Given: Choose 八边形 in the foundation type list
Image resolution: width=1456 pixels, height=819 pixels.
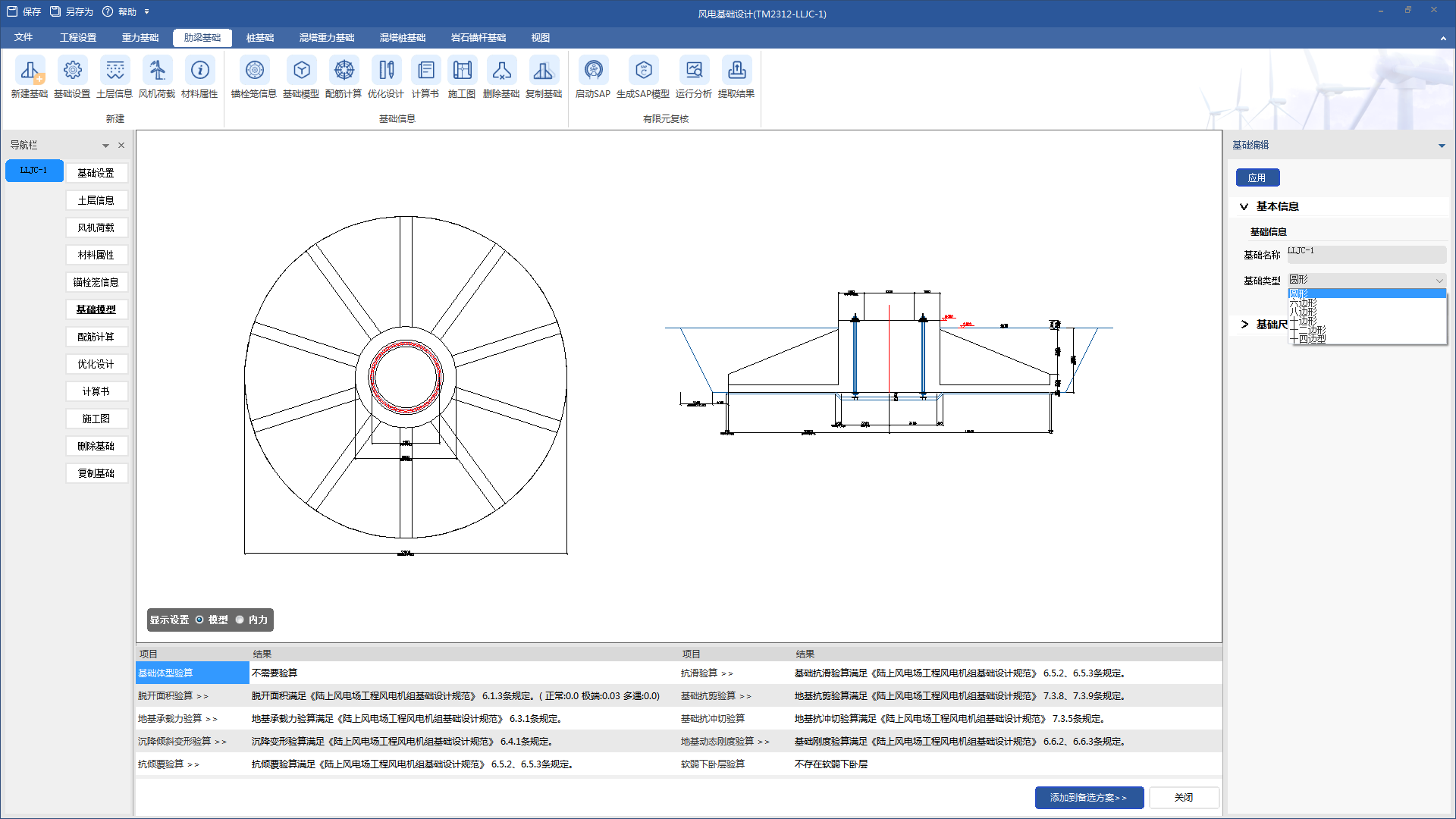Looking at the screenshot, I should tap(1304, 312).
